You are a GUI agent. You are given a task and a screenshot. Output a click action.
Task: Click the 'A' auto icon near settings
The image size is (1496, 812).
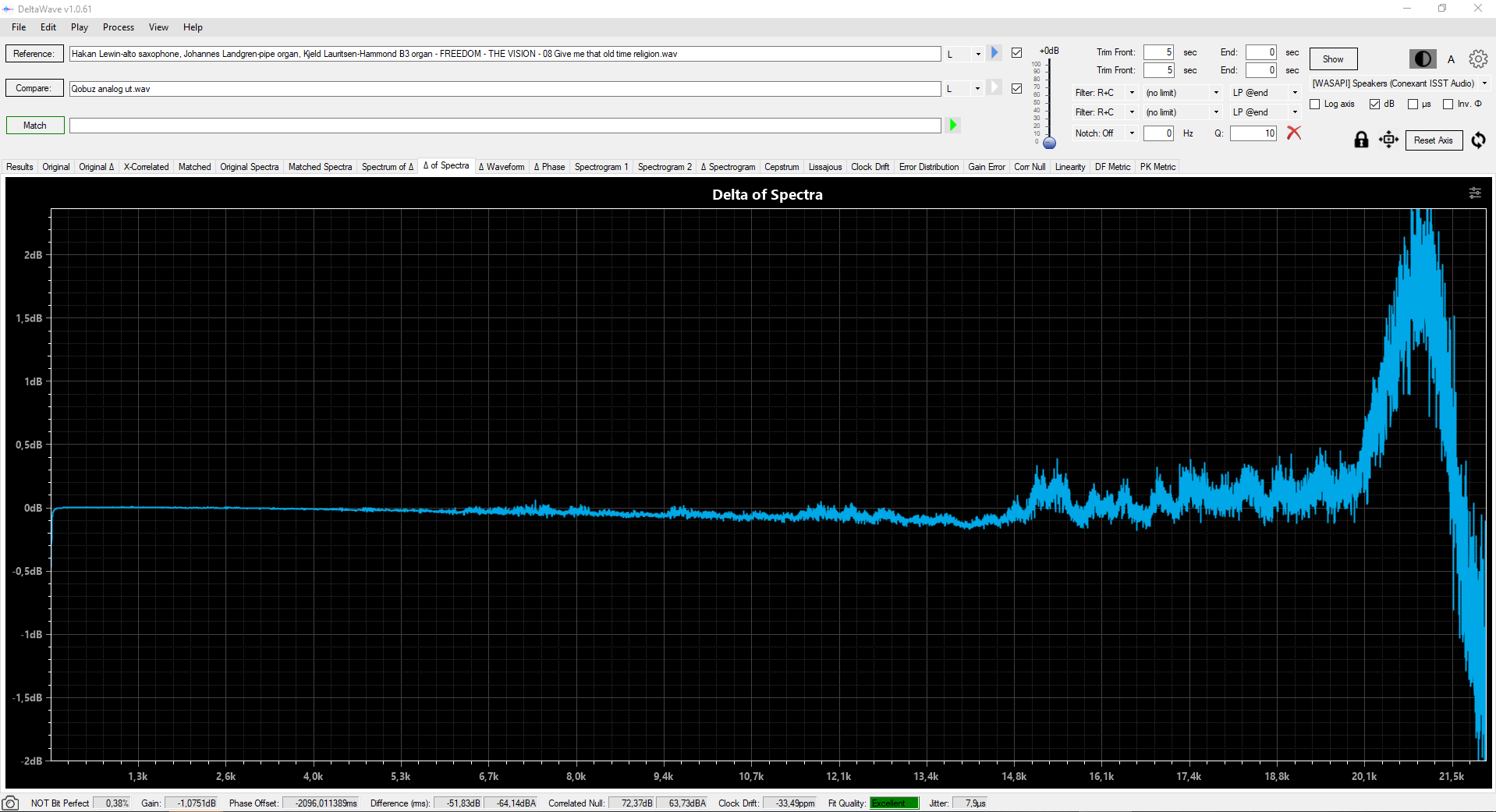point(1452,59)
